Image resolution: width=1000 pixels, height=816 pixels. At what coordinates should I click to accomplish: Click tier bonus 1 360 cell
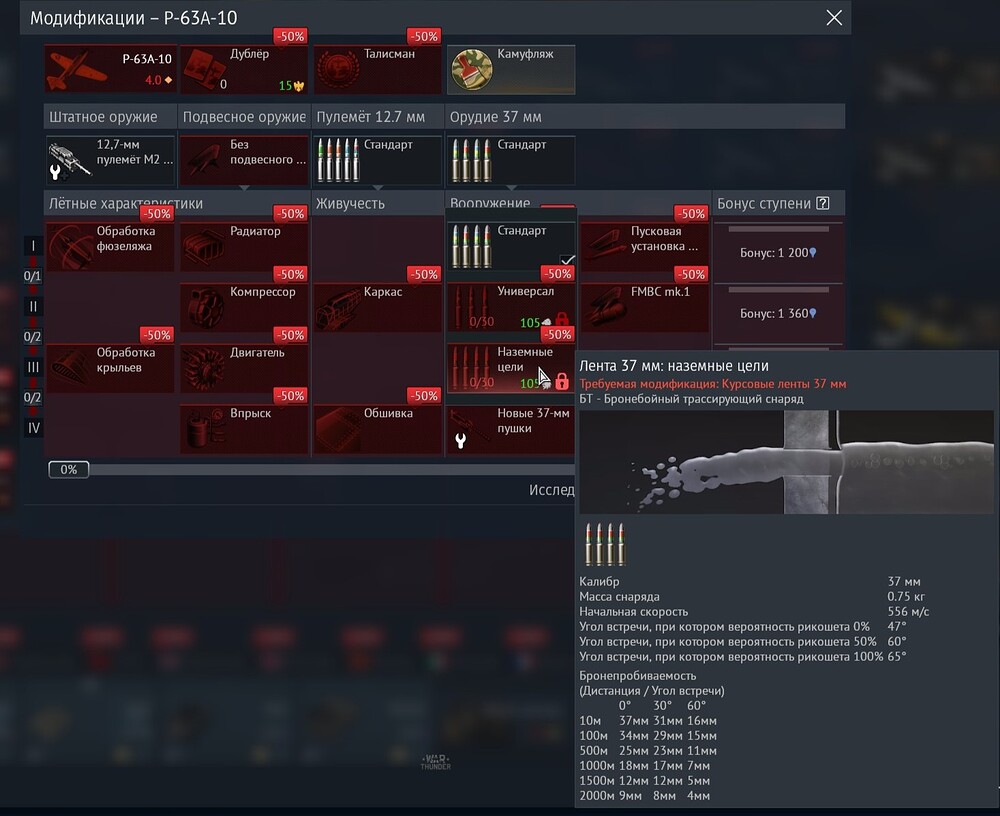point(778,313)
